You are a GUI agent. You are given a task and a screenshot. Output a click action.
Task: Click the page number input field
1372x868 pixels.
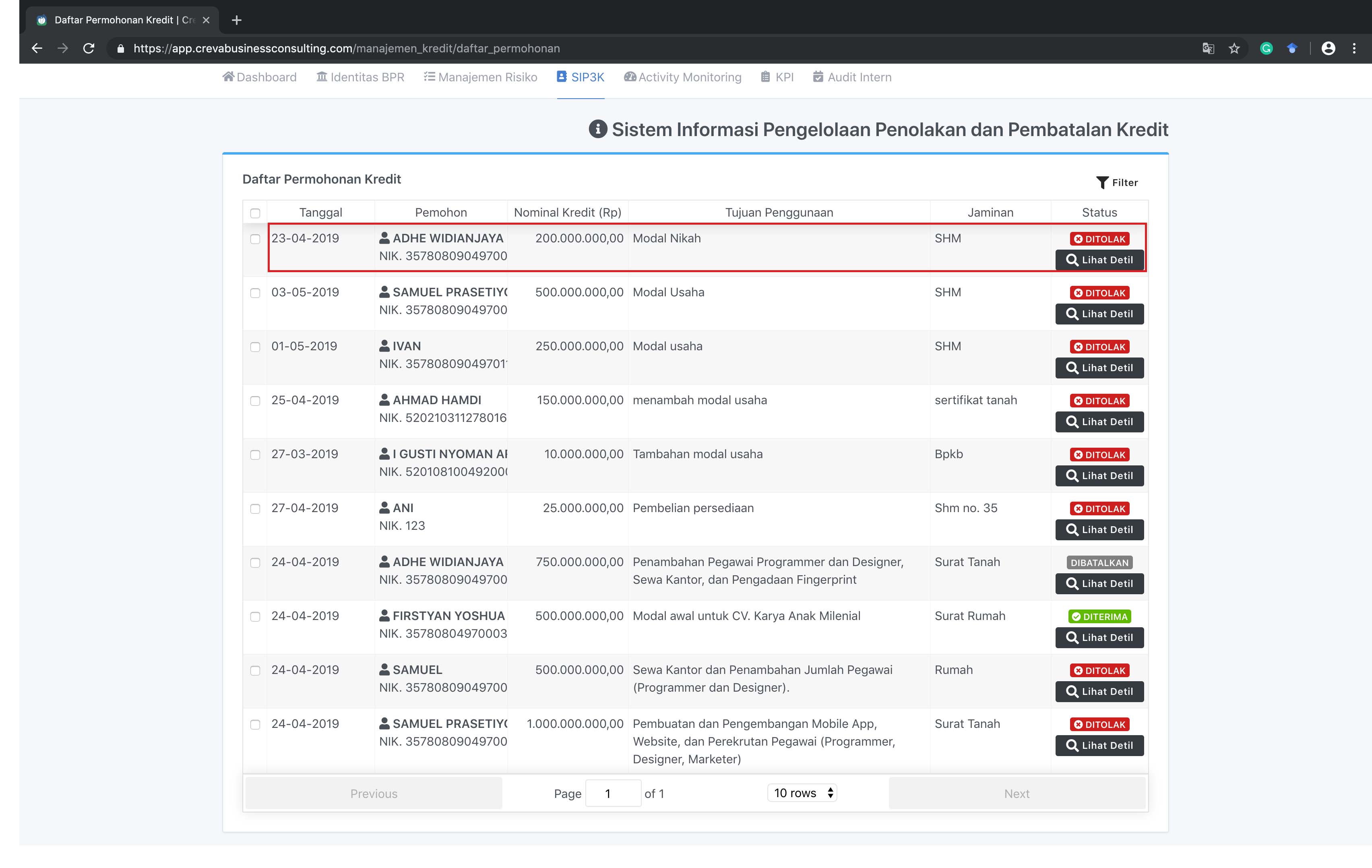point(613,794)
